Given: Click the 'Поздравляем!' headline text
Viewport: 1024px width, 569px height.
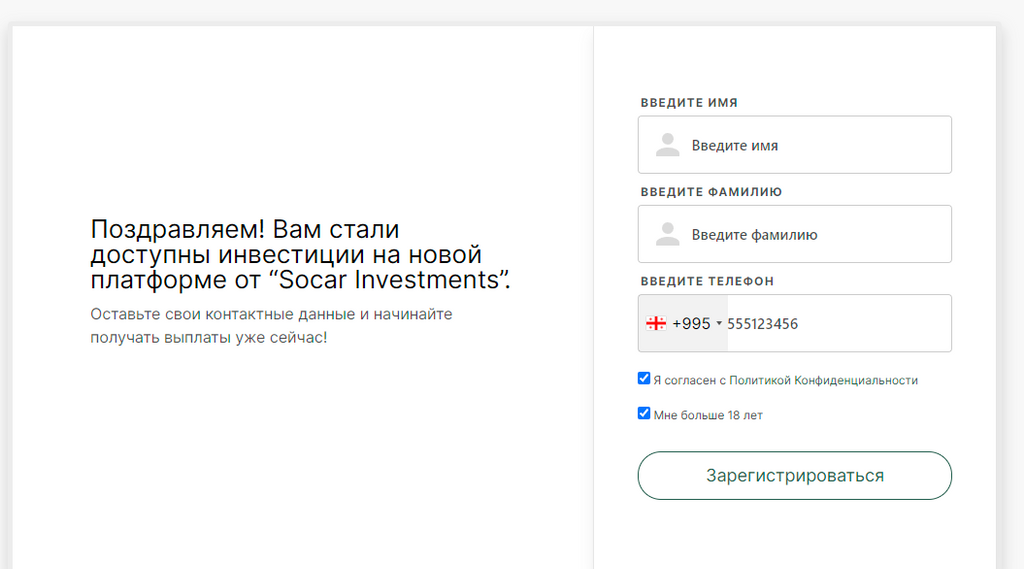Looking at the screenshot, I should pos(178,229).
